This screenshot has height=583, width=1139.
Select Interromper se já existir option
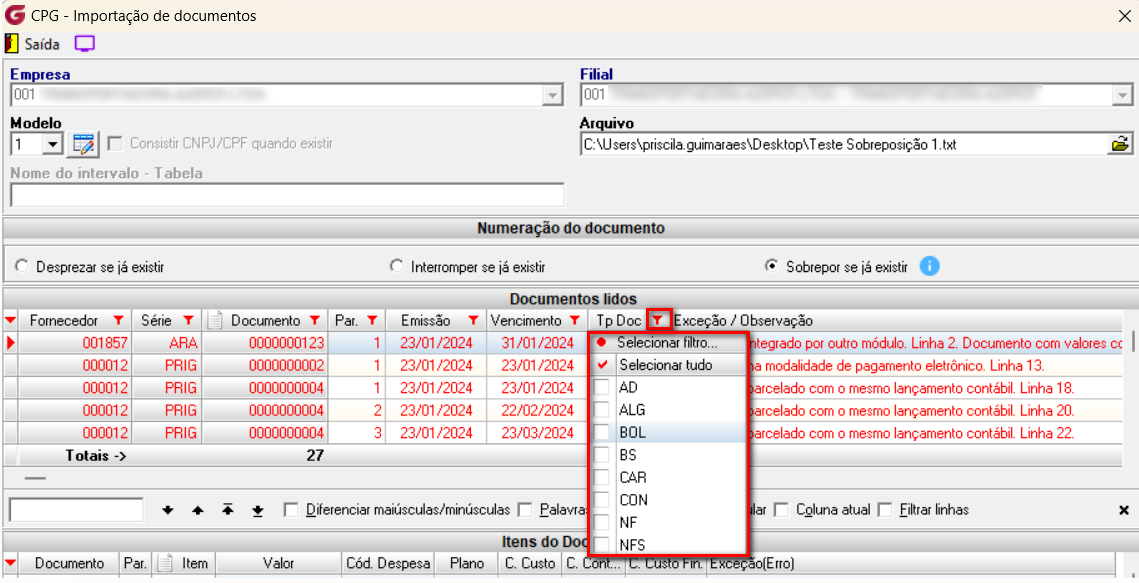[396, 266]
